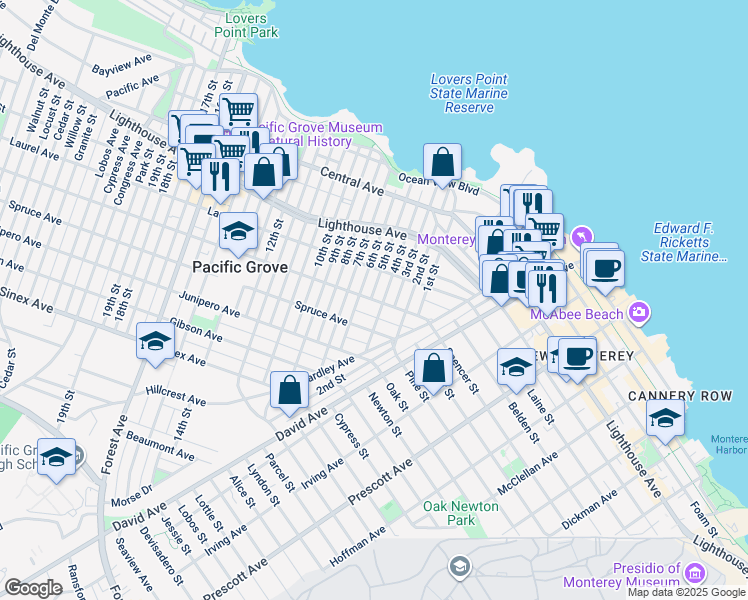Click the Seaview Ave street label
The height and width of the screenshot is (600, 748).
coord(135,564)
